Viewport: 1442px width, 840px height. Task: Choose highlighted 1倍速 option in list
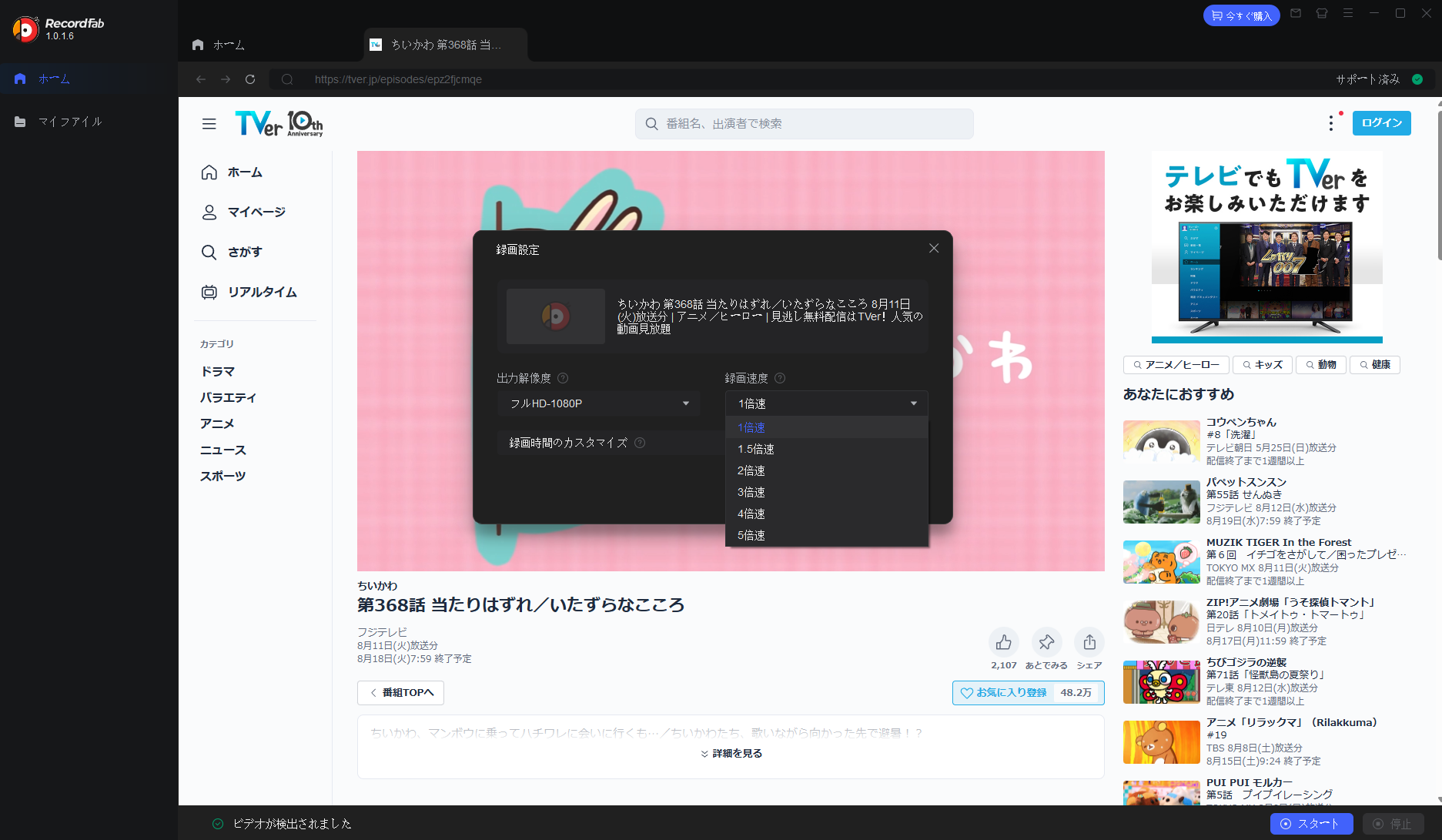pos(827,427)
